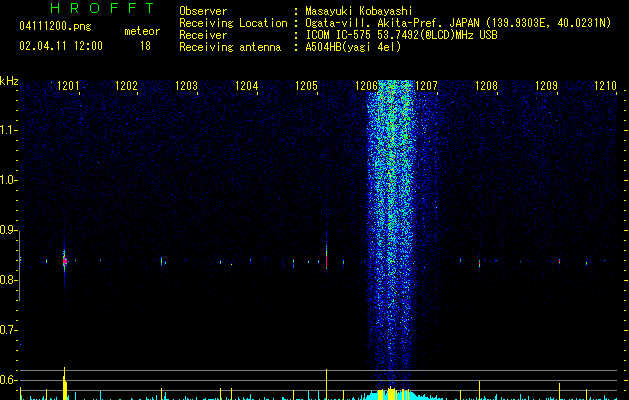Click the Receiving Location label
The height and width of the screenshot is (400, 629).
point(233,23)
